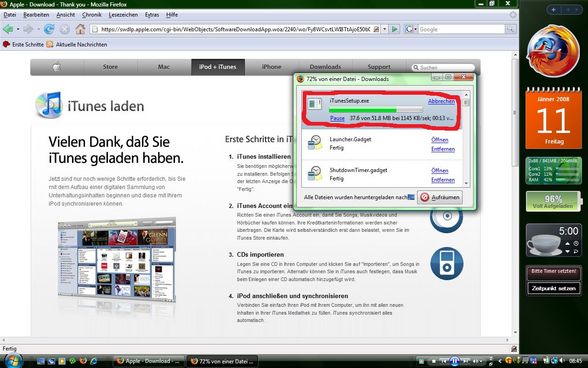
Task: Open the Hilfe menu
Action: coord(172,15)
